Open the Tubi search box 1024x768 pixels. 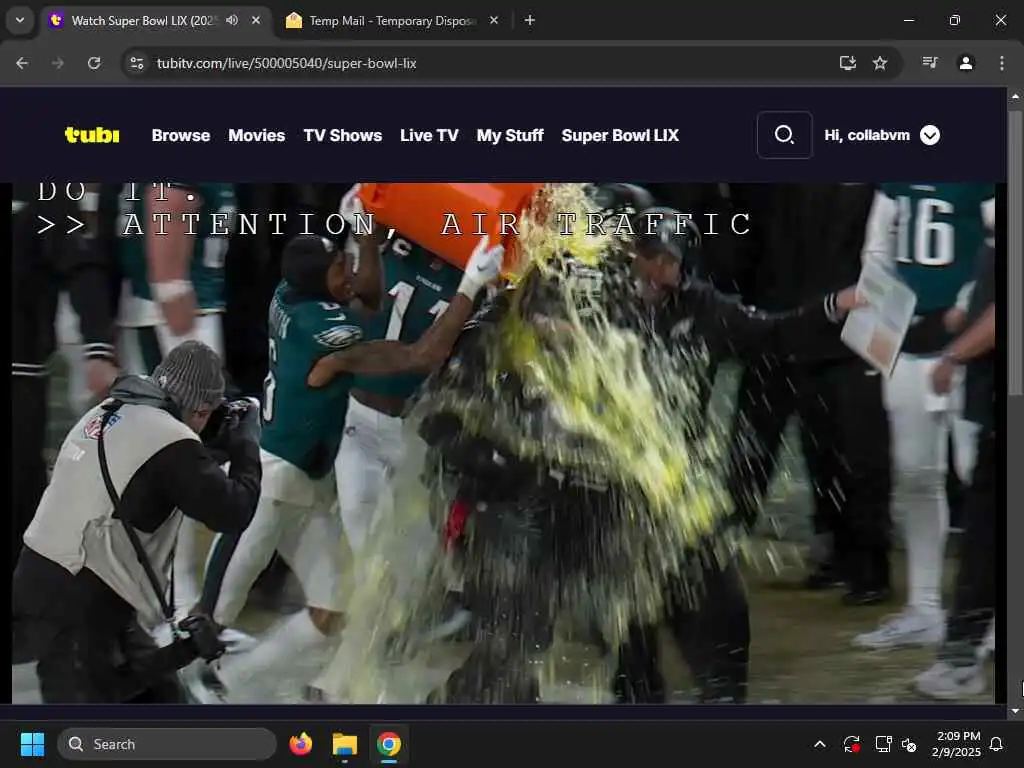784,135
